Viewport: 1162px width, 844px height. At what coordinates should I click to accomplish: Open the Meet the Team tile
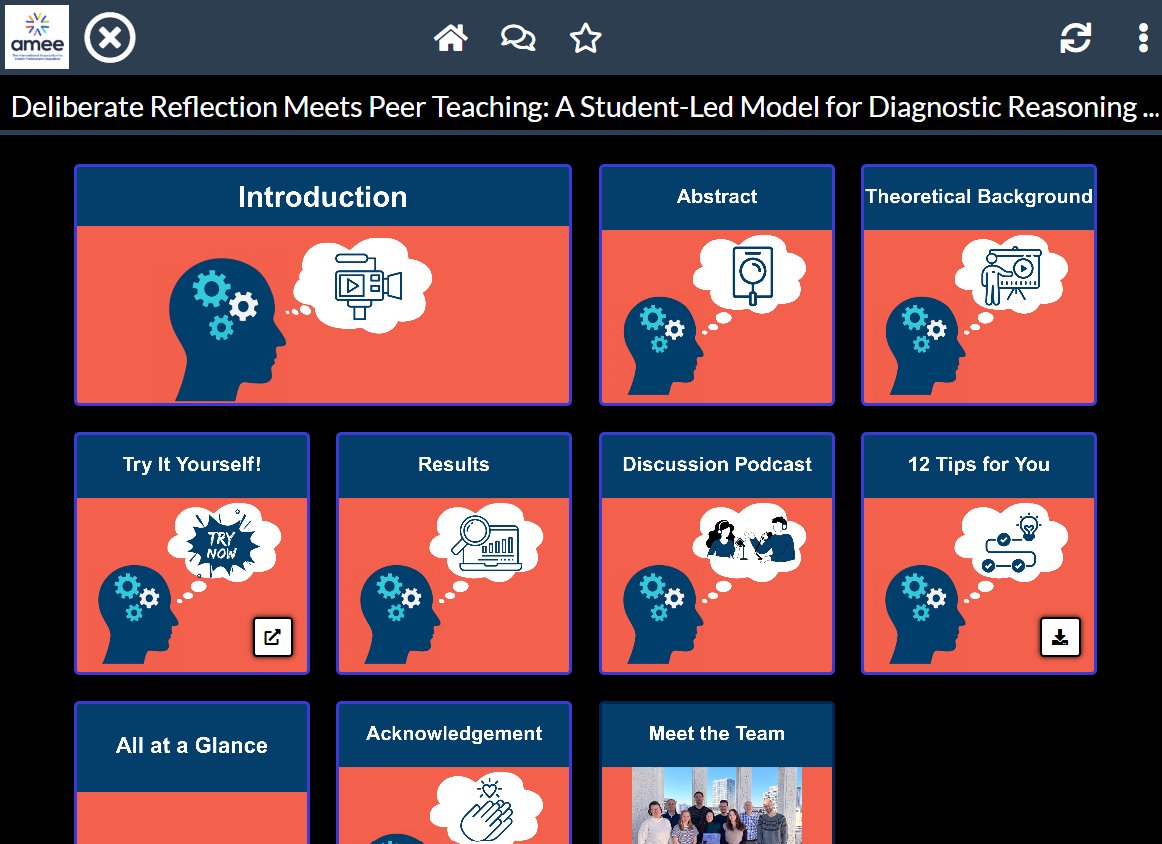pyautogui.click(x=717, y=773)
